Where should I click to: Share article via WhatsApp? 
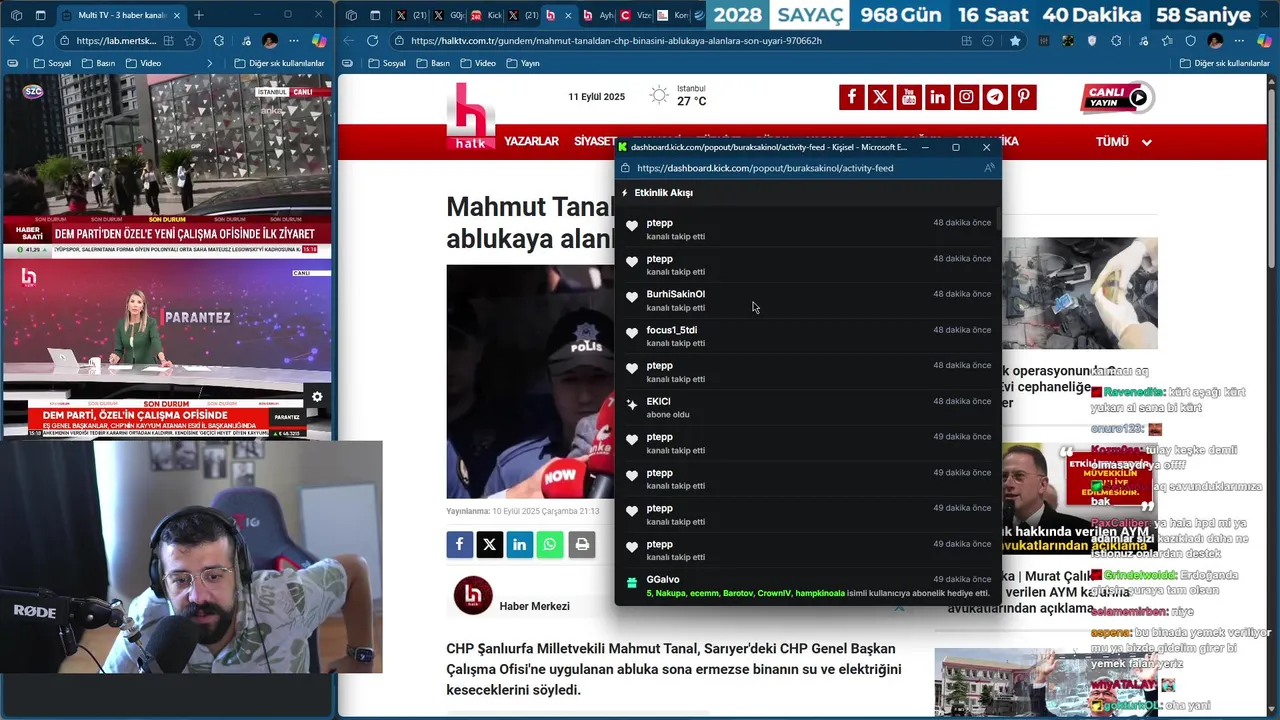coord(550,544)
